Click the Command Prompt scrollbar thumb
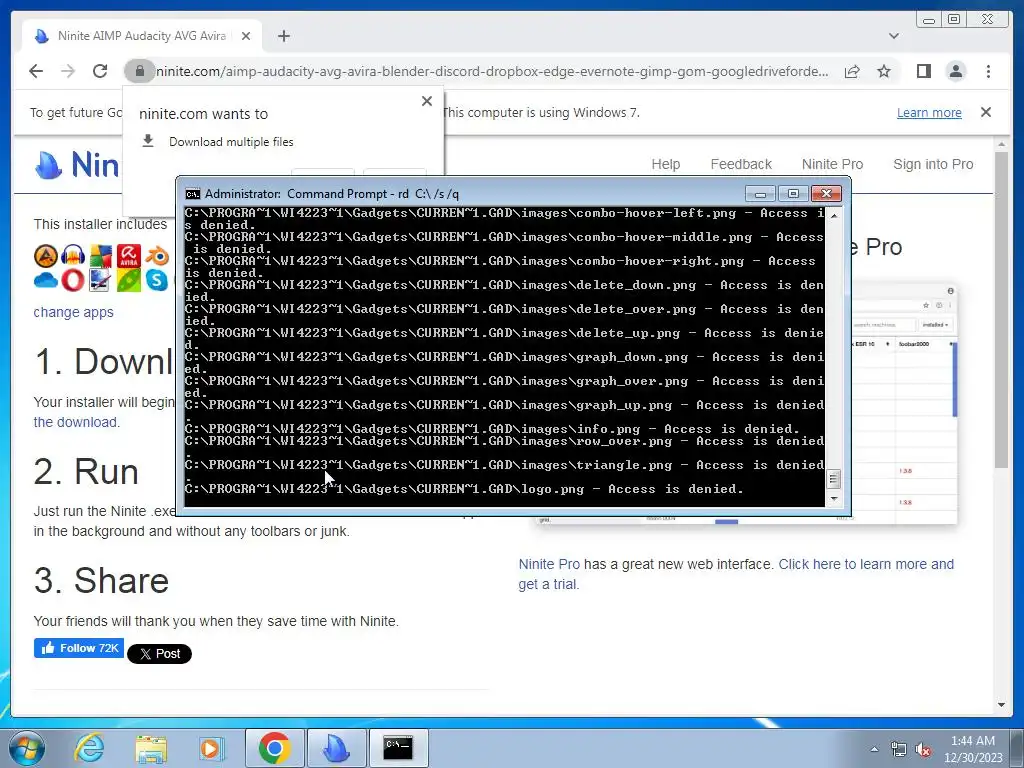The width and height of the screenshot is (1024, 768). coord(833,479)
